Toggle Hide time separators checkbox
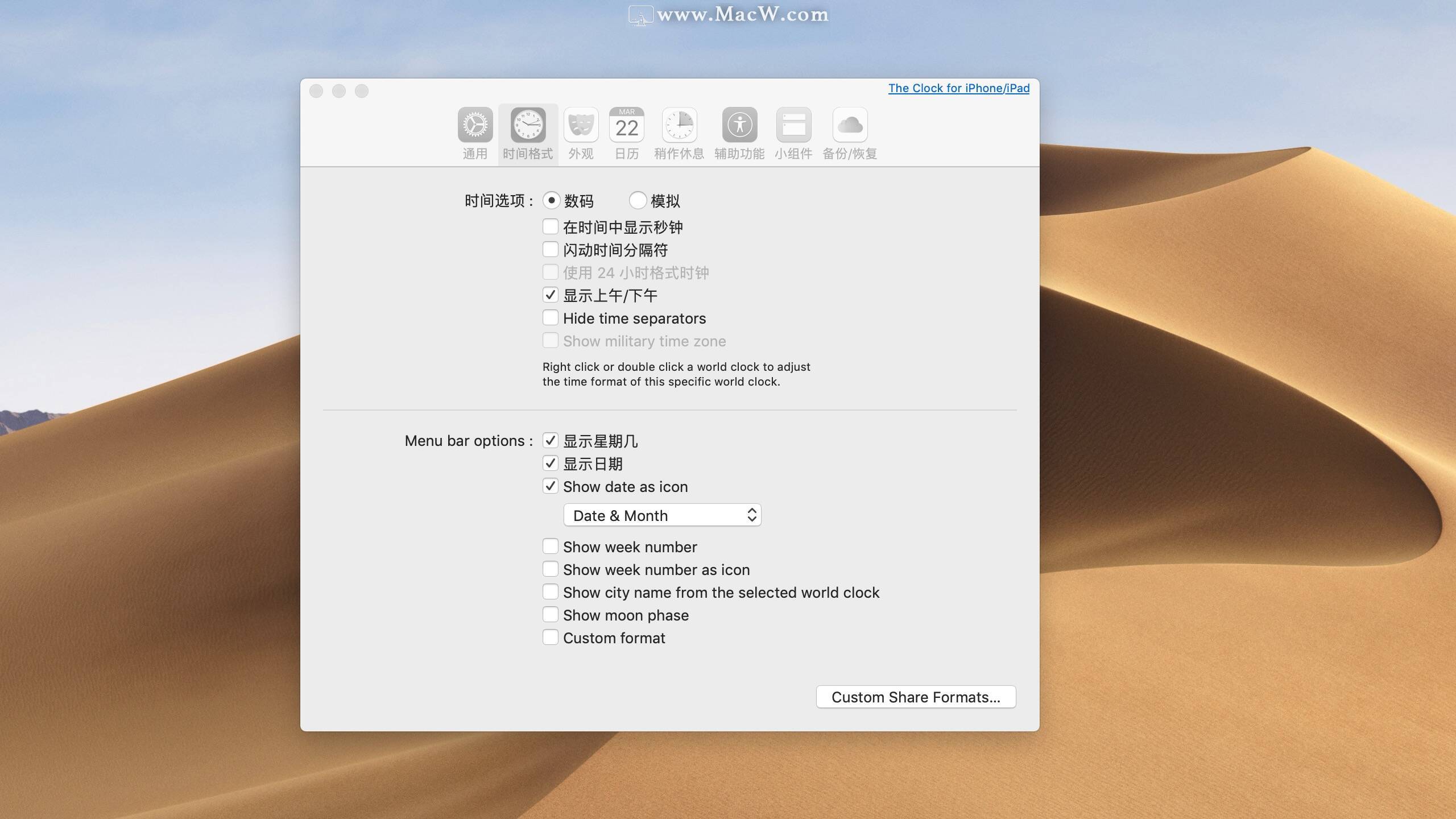This screenshot has width=1456, height=819. 550,317
